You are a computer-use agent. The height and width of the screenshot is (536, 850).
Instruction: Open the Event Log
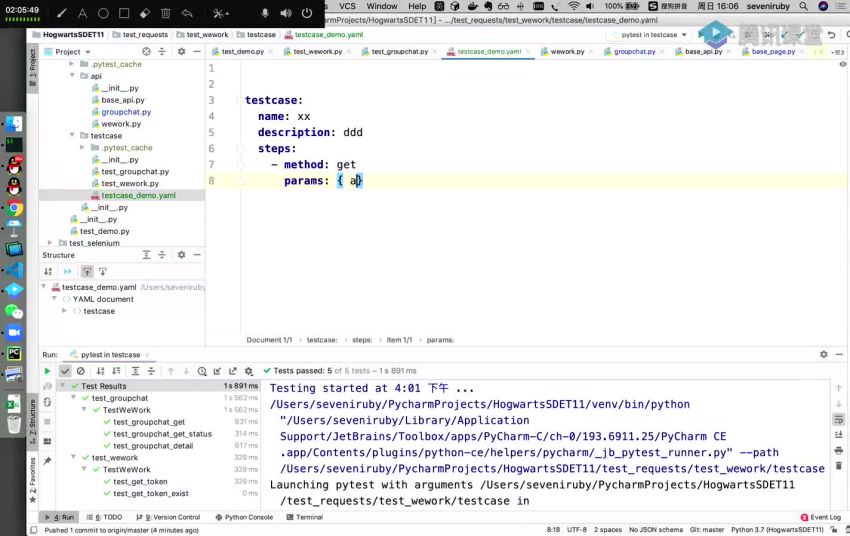pyautogui.click(x=821, y=517)
